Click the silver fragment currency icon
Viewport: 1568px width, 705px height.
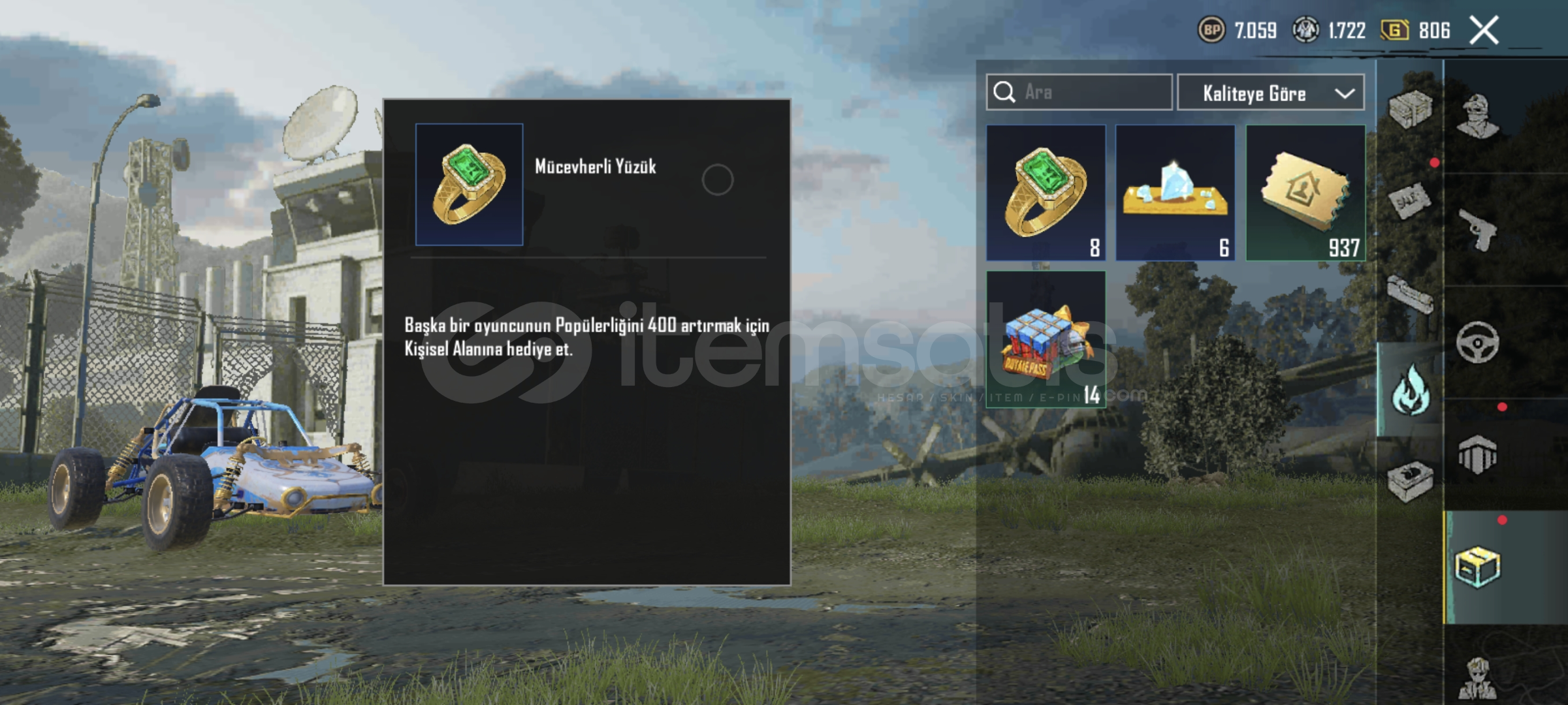(x=1305, y=30)
